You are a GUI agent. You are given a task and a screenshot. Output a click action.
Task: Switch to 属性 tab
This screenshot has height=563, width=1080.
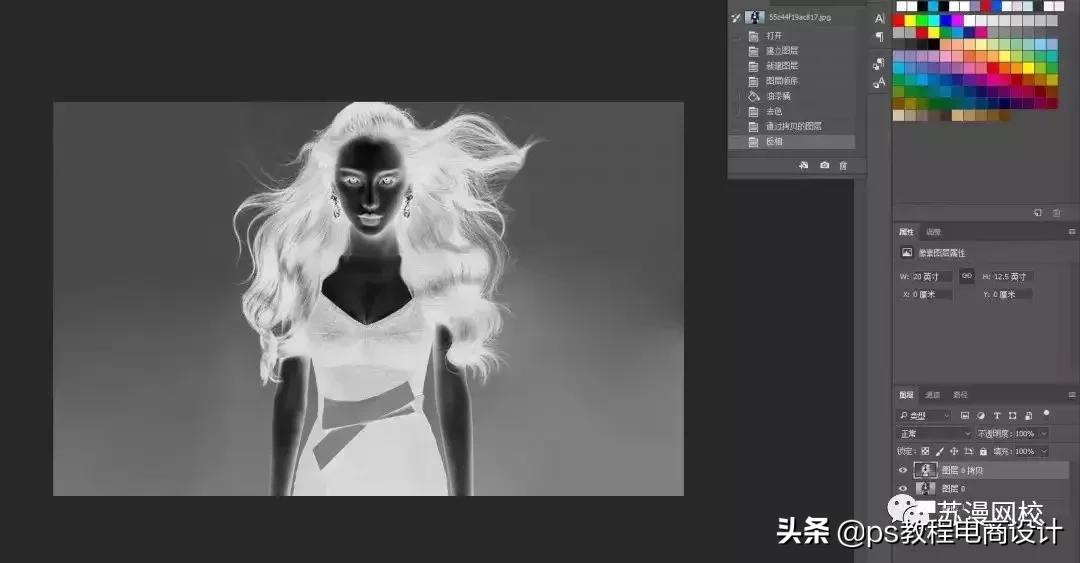pyautogui.click(x=906, y=232)
